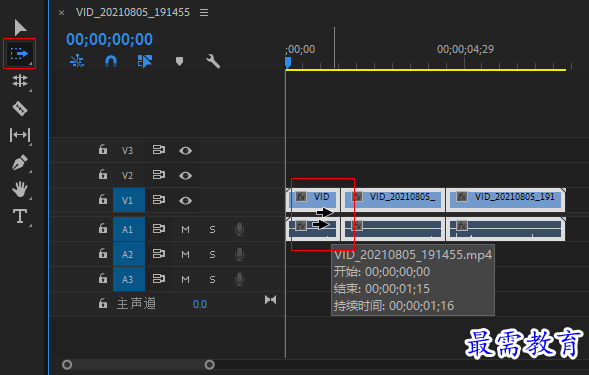Select first video clip labeled VID on V1
Screen dimensions: 589x375
313,200
